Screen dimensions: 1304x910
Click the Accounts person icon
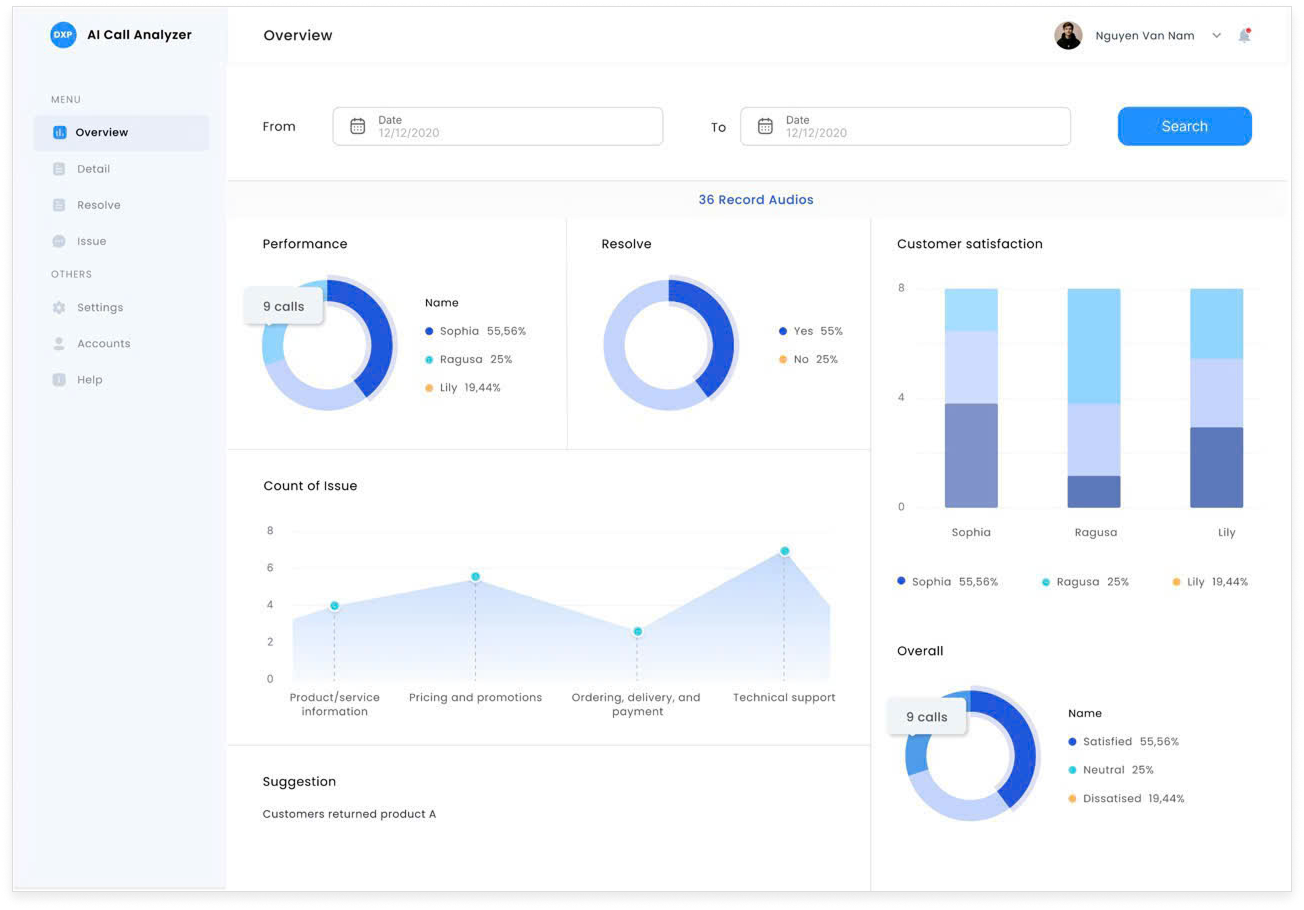59,344
